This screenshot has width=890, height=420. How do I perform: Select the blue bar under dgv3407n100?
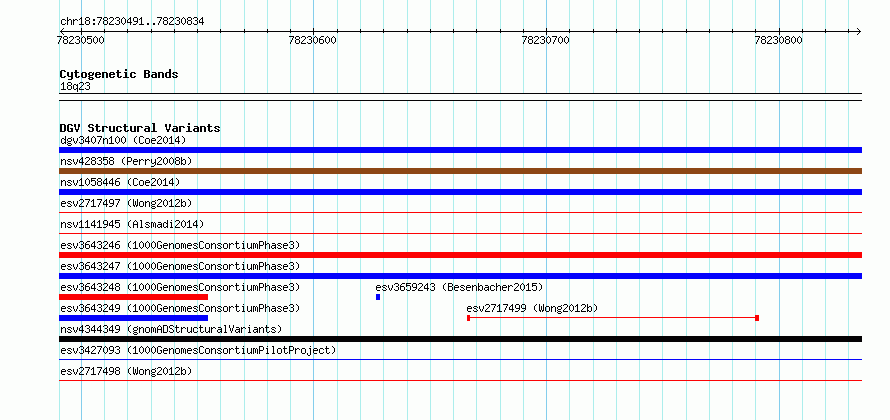pos(460,150)
